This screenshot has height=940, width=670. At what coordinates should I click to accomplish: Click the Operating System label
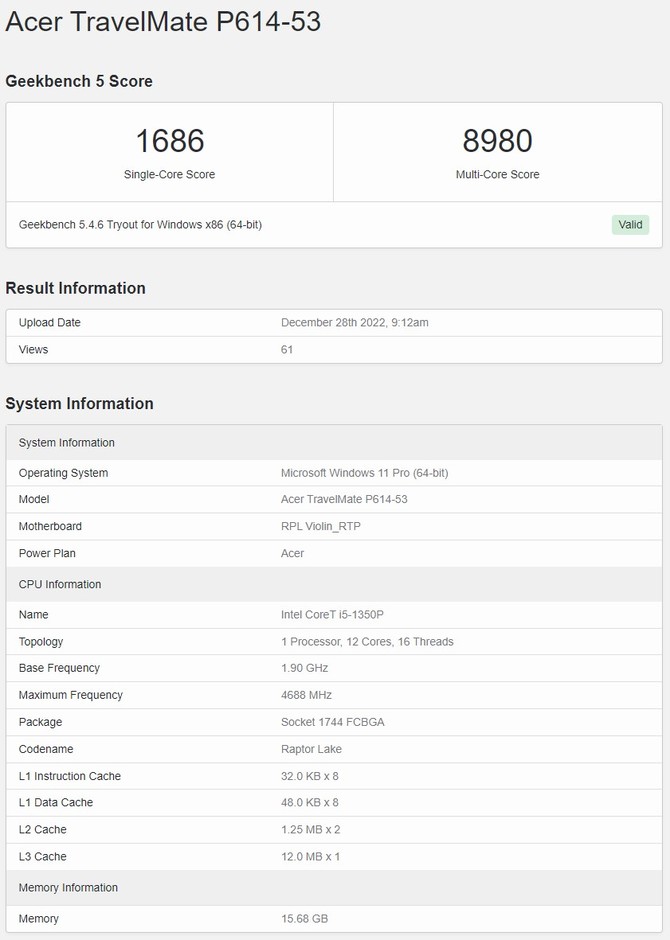click(64, 473)
